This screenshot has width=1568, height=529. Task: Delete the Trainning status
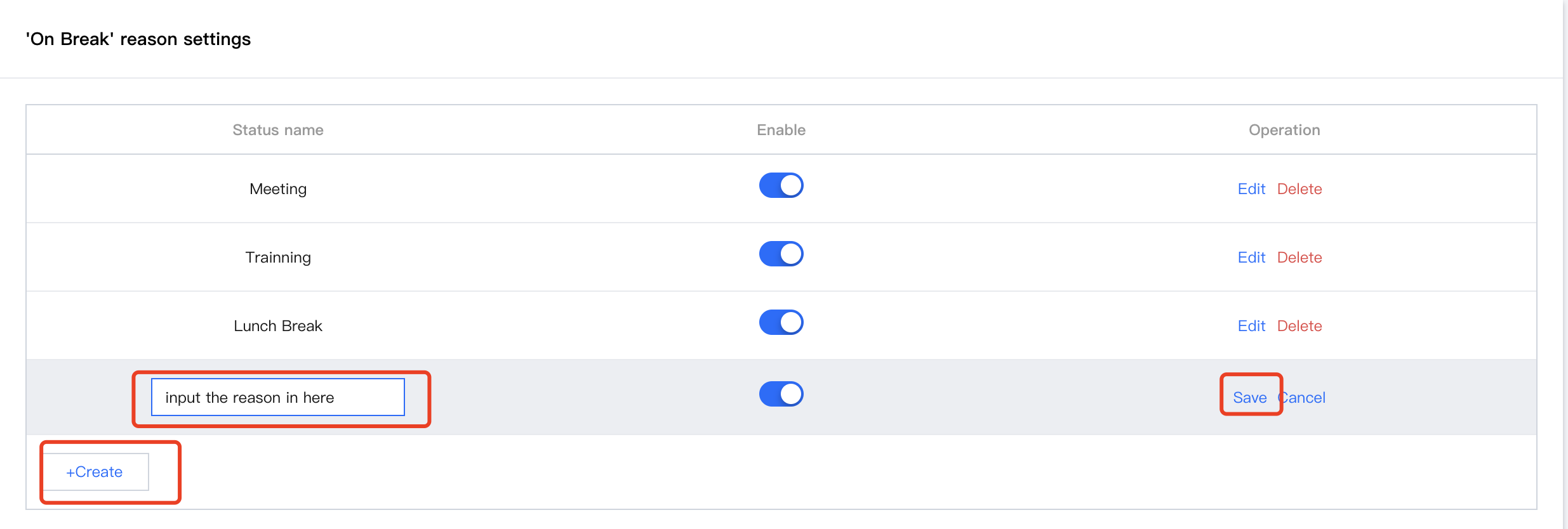(x=1299, y=258)
